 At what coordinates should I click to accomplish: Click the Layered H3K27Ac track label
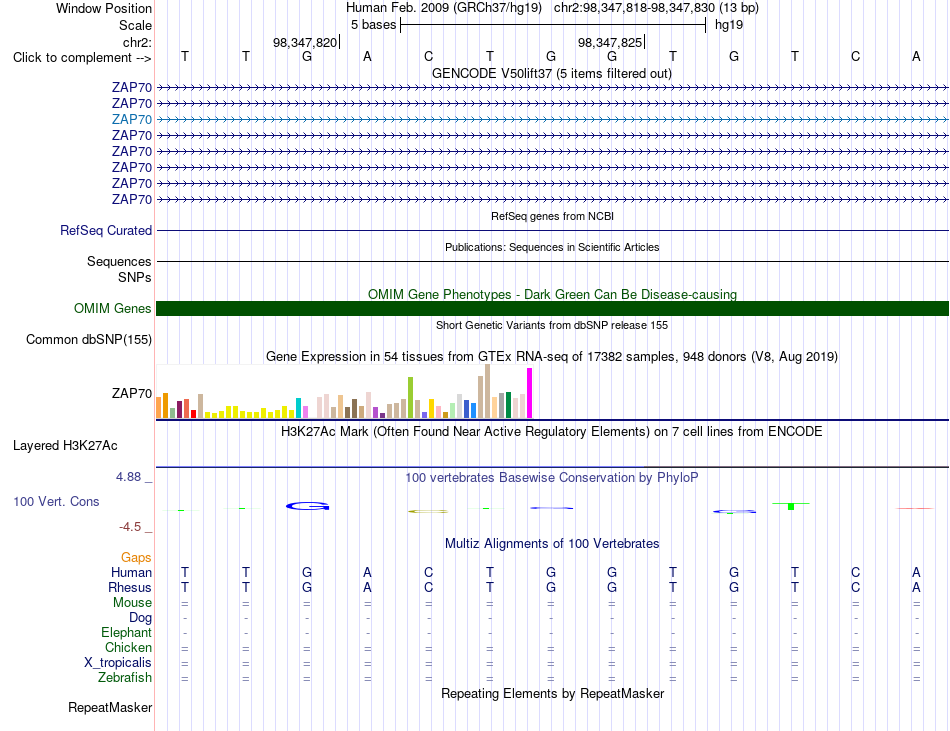click(65, 446)
